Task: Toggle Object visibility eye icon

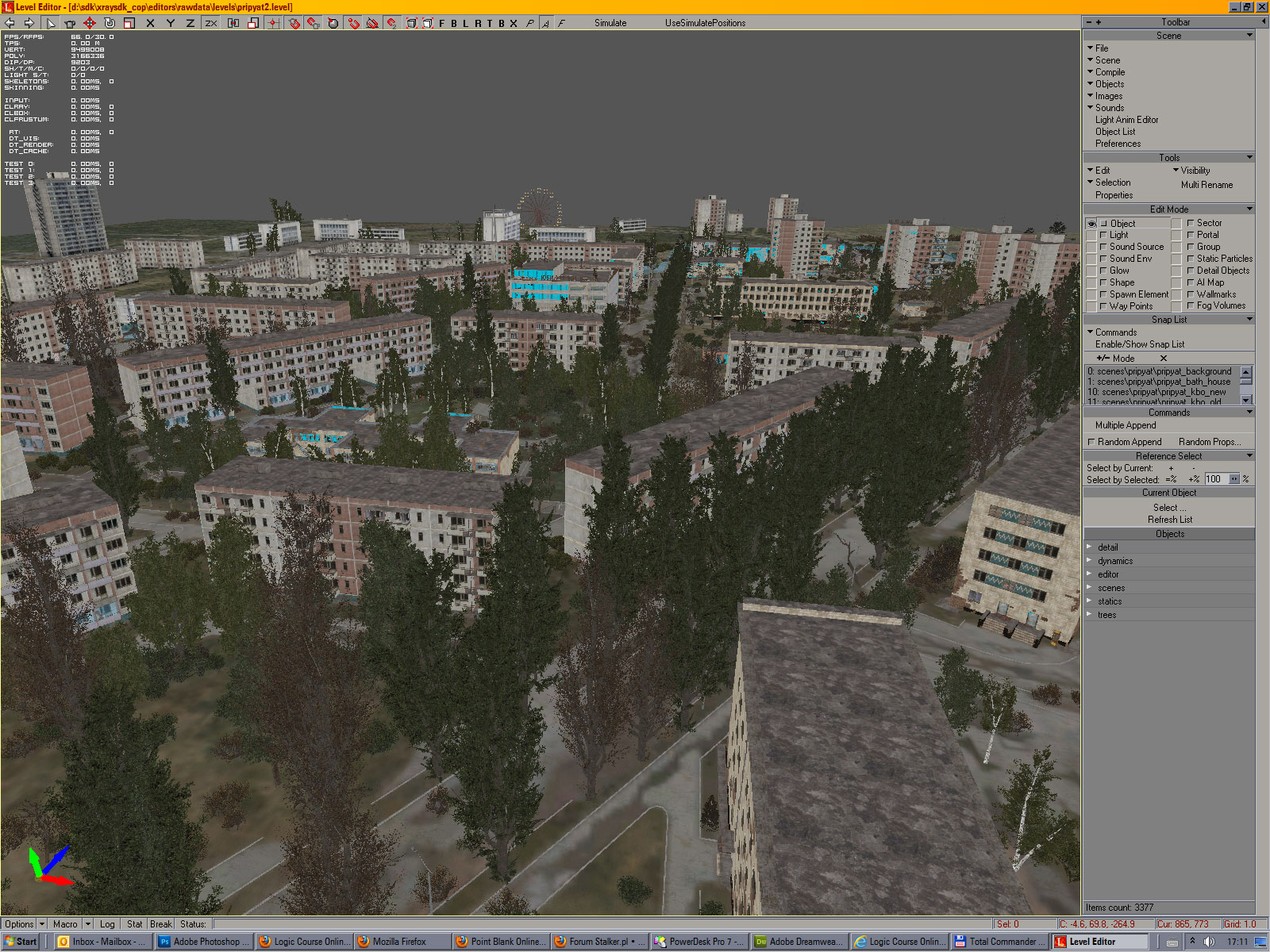Action: coord(1091,224)
